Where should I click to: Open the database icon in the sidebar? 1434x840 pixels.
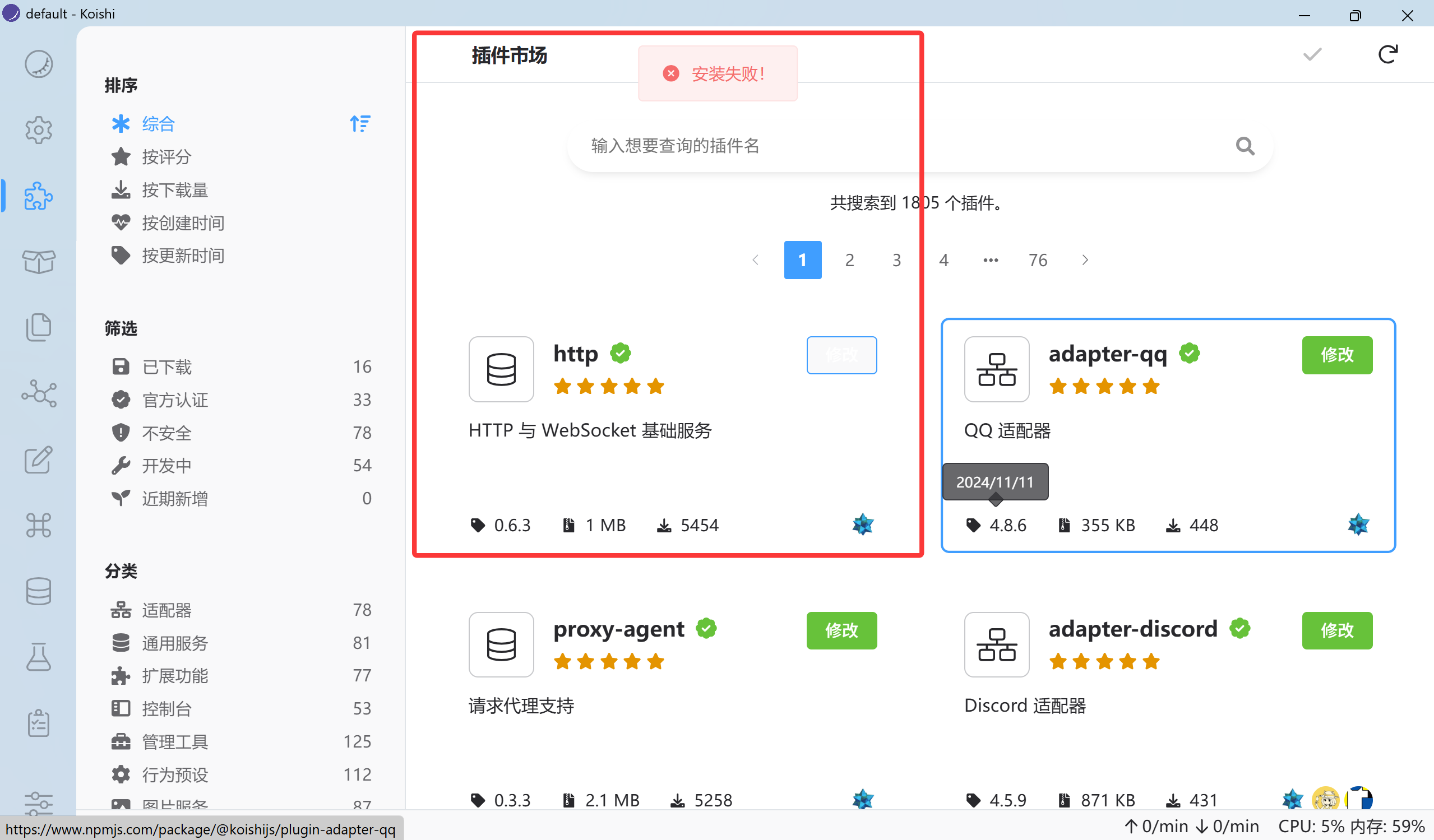(39, 591)
